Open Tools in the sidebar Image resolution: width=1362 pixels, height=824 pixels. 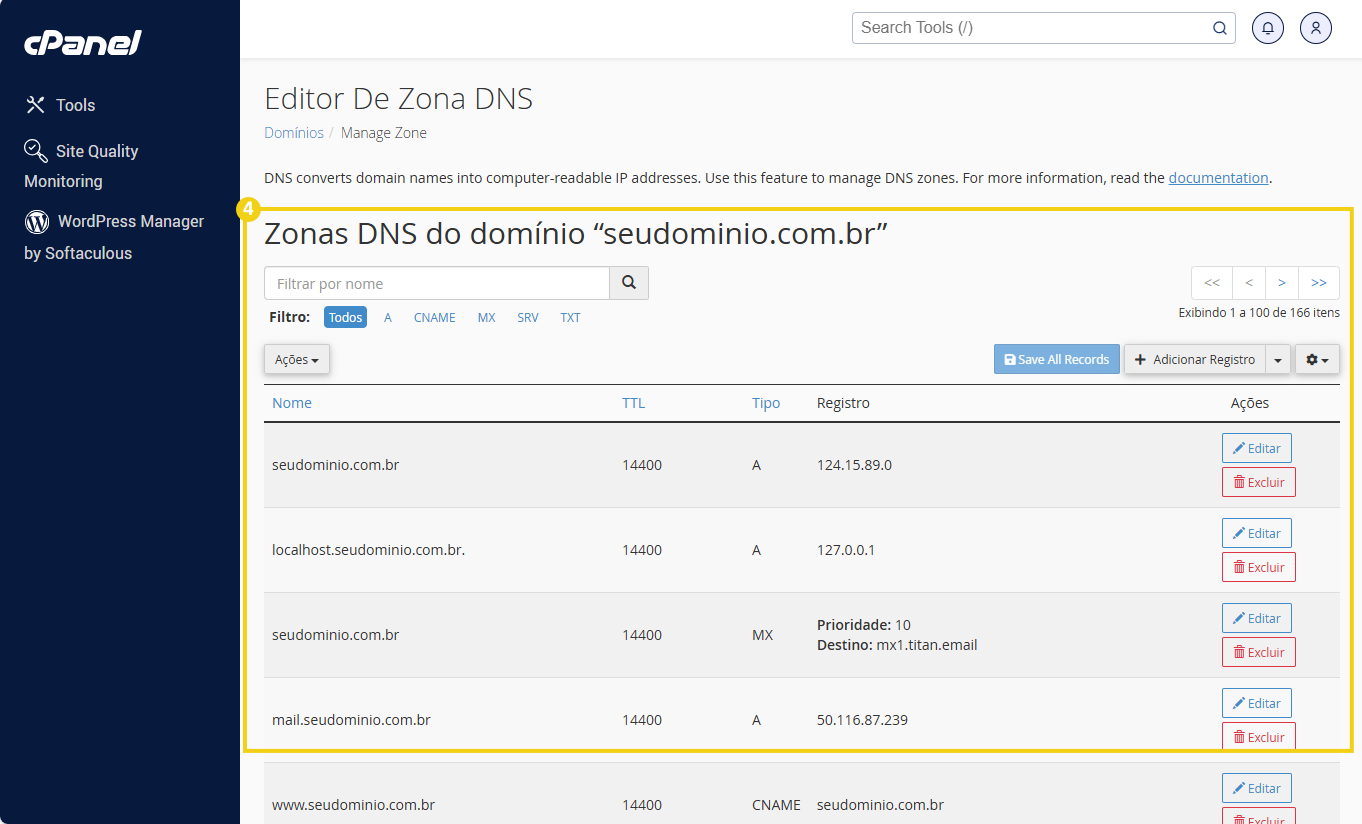(60, 105)
